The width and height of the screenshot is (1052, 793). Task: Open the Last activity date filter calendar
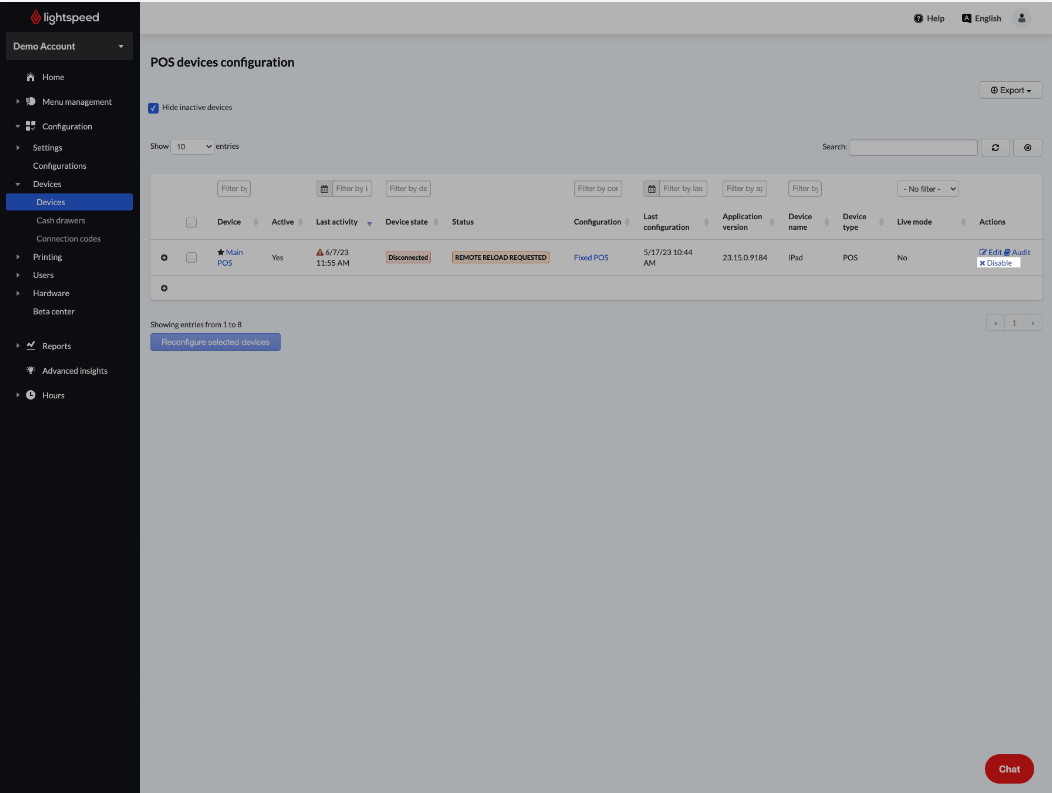324,188
